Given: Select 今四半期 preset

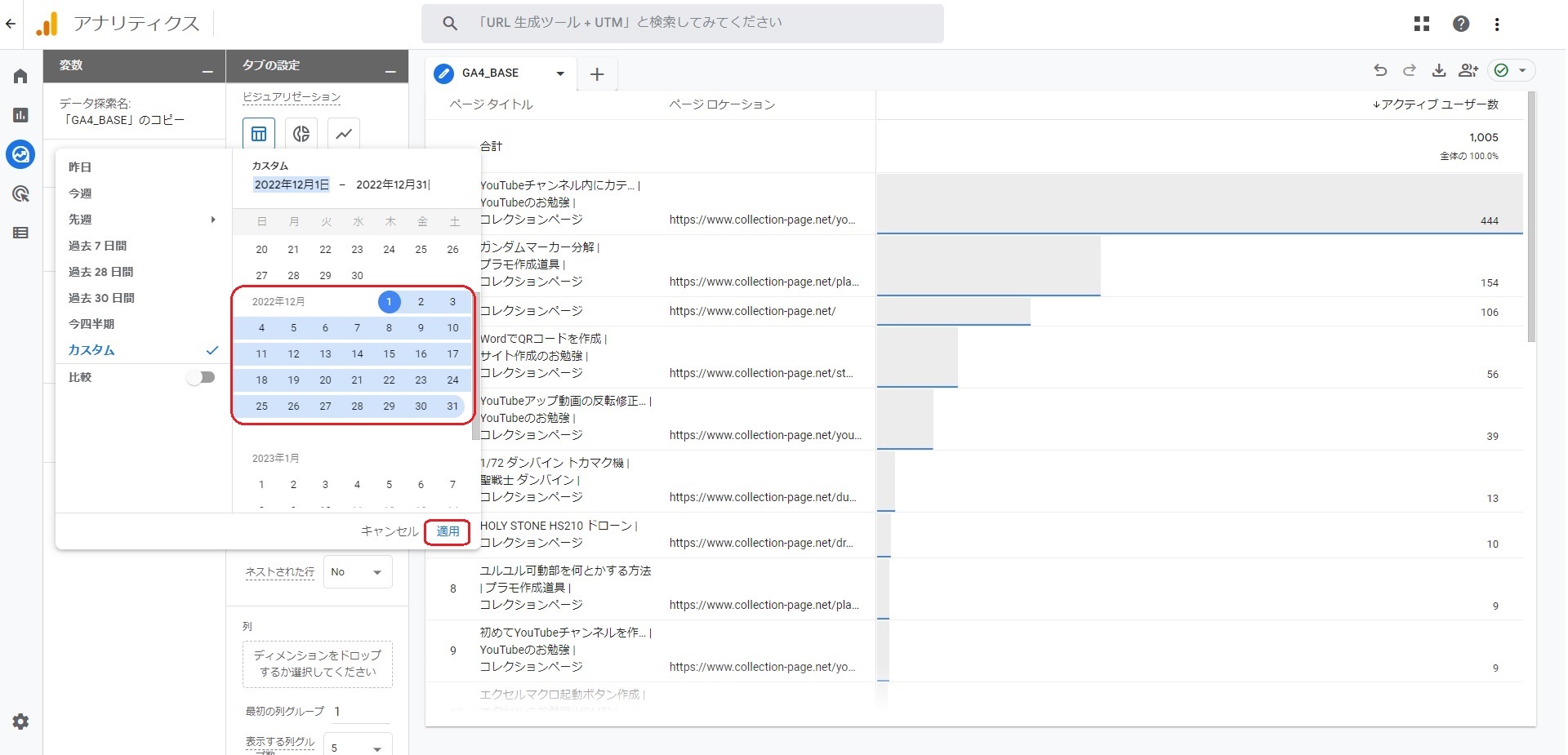Looking at the screenshot, I should pos(91,324).
